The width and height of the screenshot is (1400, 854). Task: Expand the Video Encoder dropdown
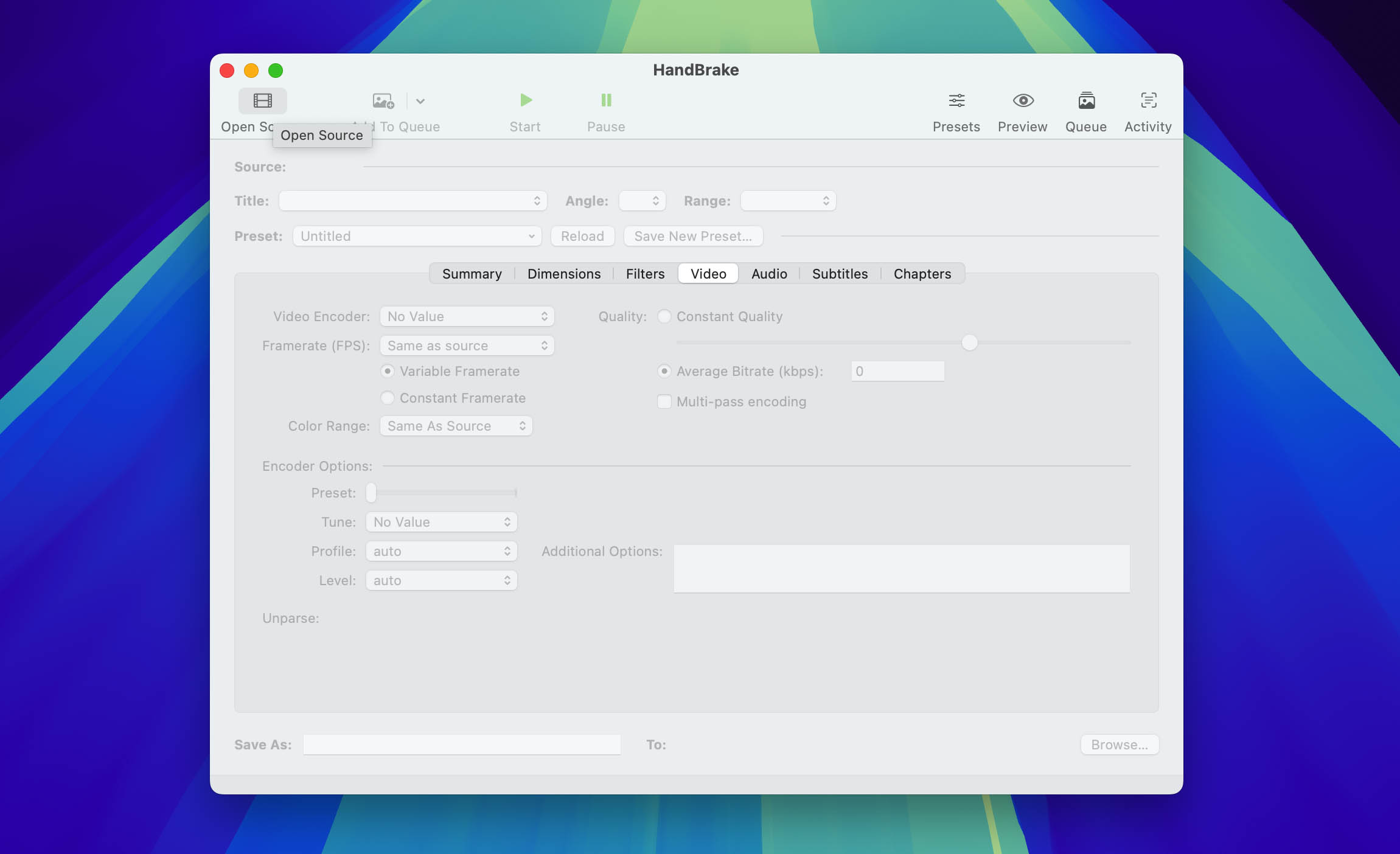[467, 316]
